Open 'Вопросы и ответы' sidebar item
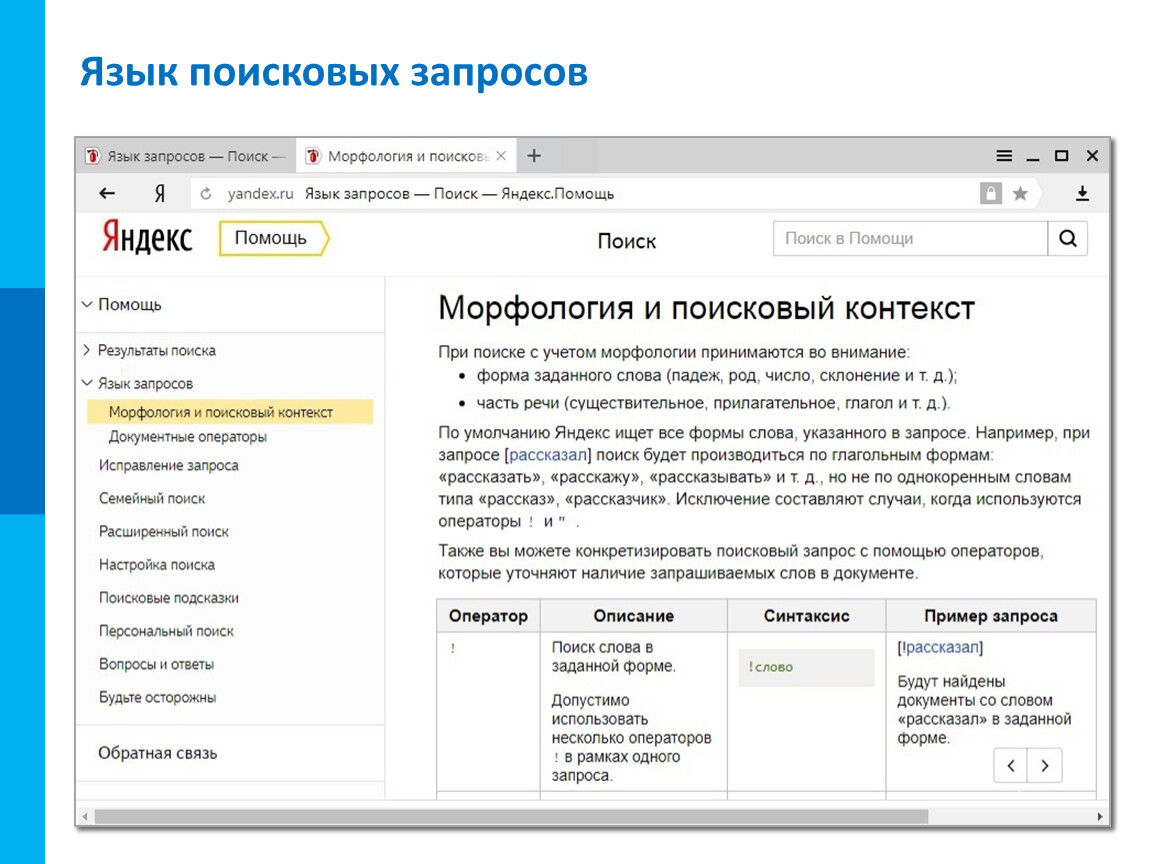Screen dimensions: 1150x864 coord(156,664)
